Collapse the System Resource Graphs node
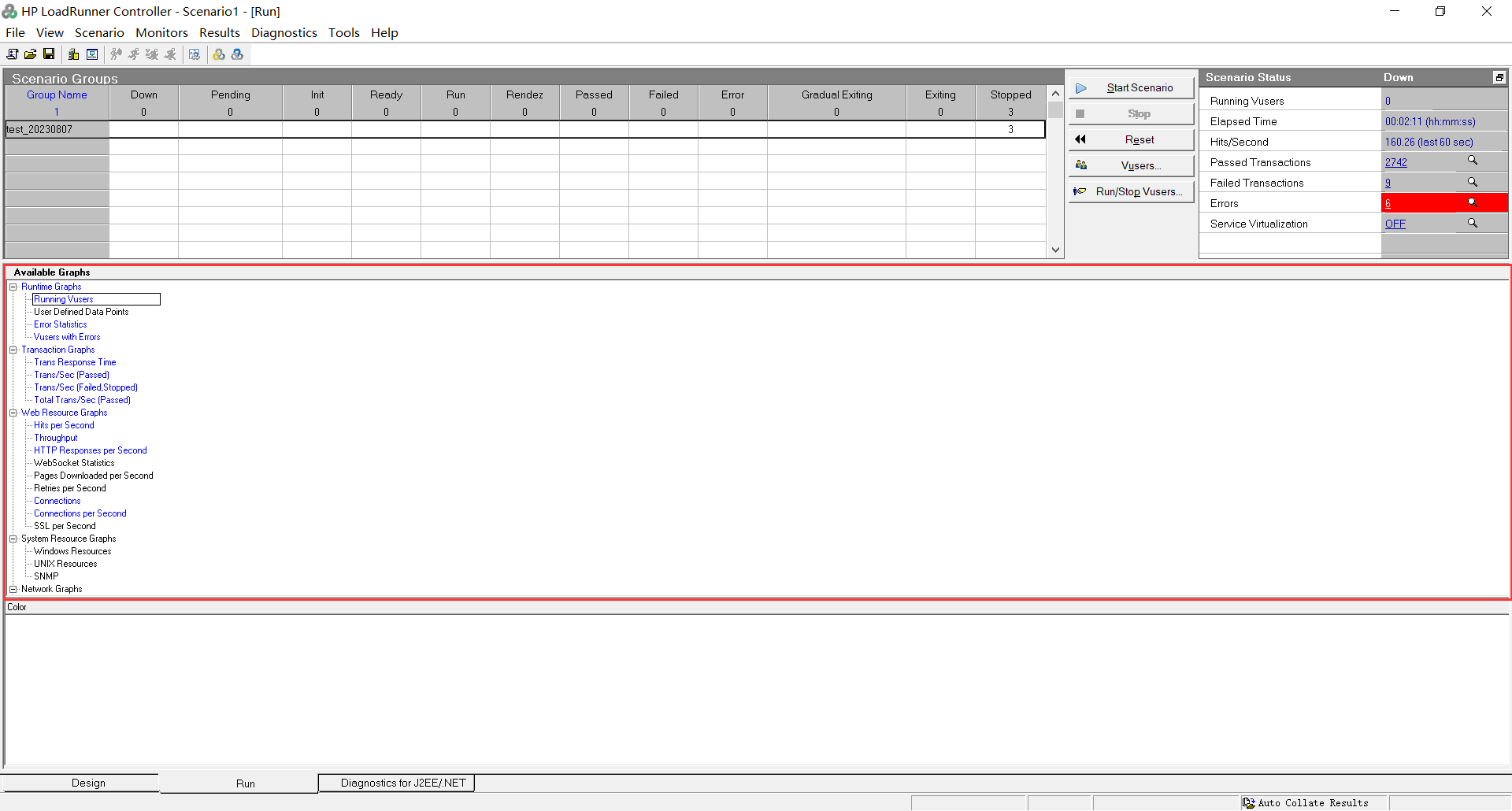Viewport: 1512px width, 811px height. (x=13, y=539)
